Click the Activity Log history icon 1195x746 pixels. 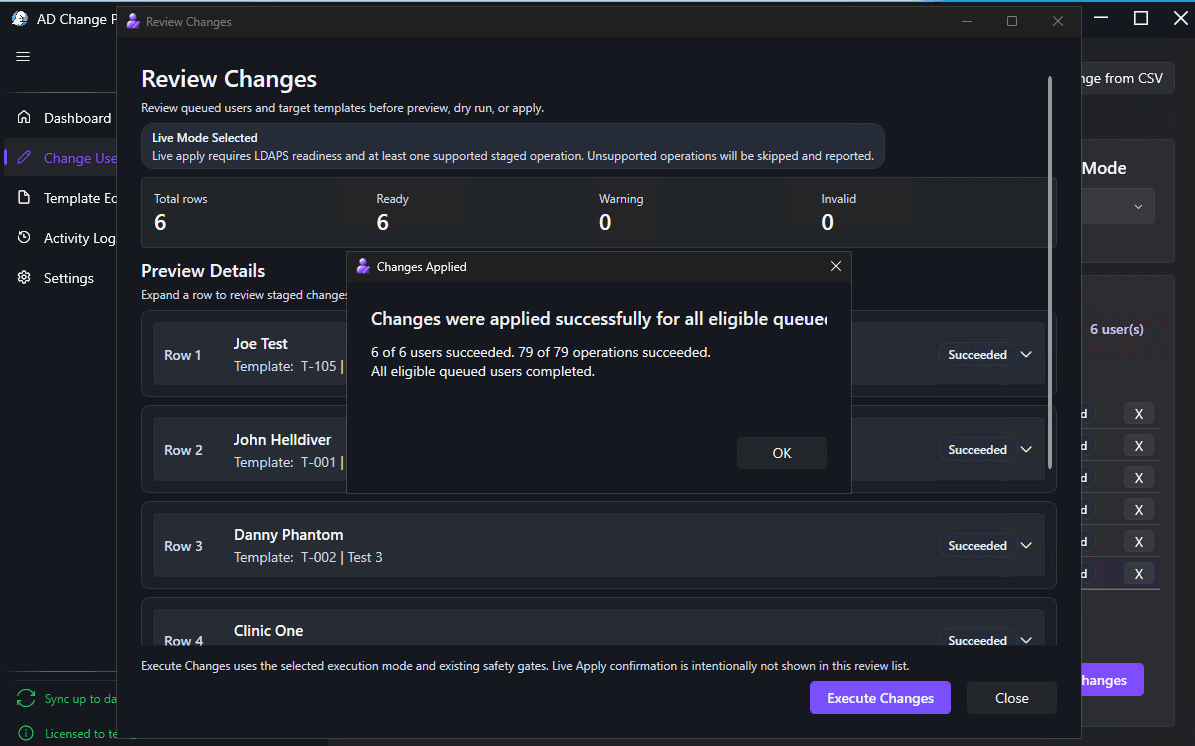[24, 237]
